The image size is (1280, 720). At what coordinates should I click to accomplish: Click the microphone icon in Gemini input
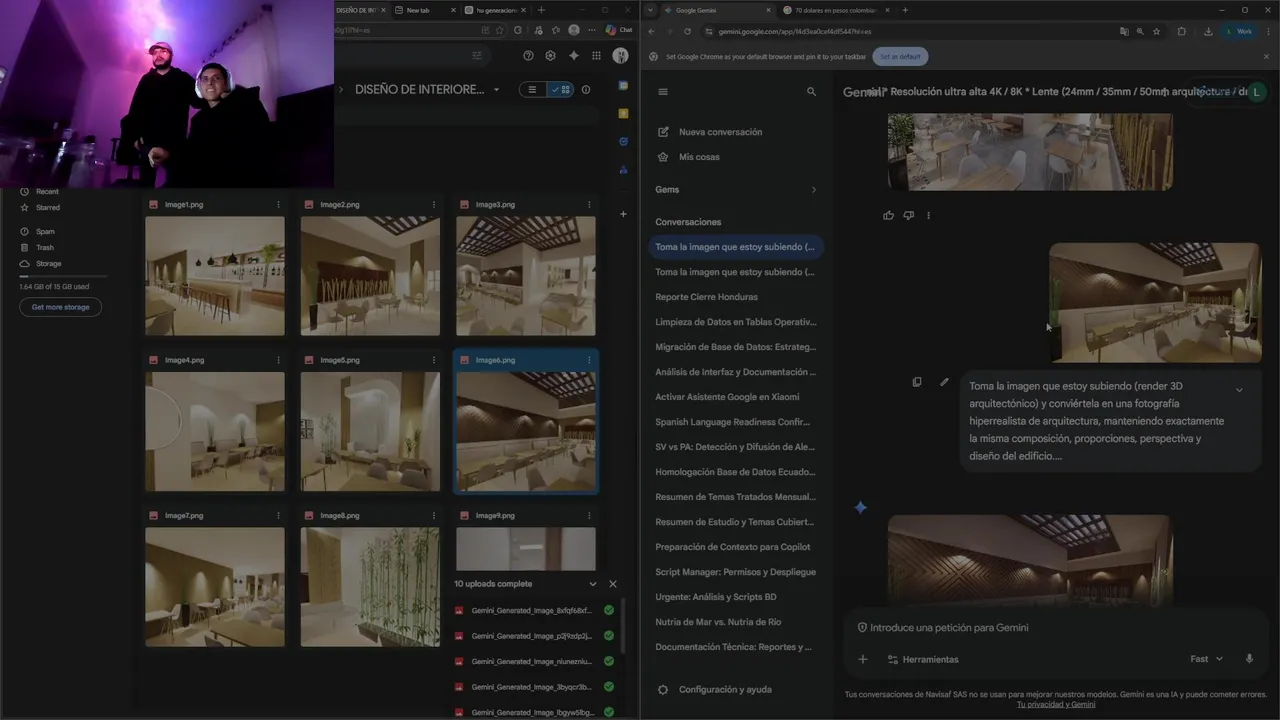[x=1249, y=659]
